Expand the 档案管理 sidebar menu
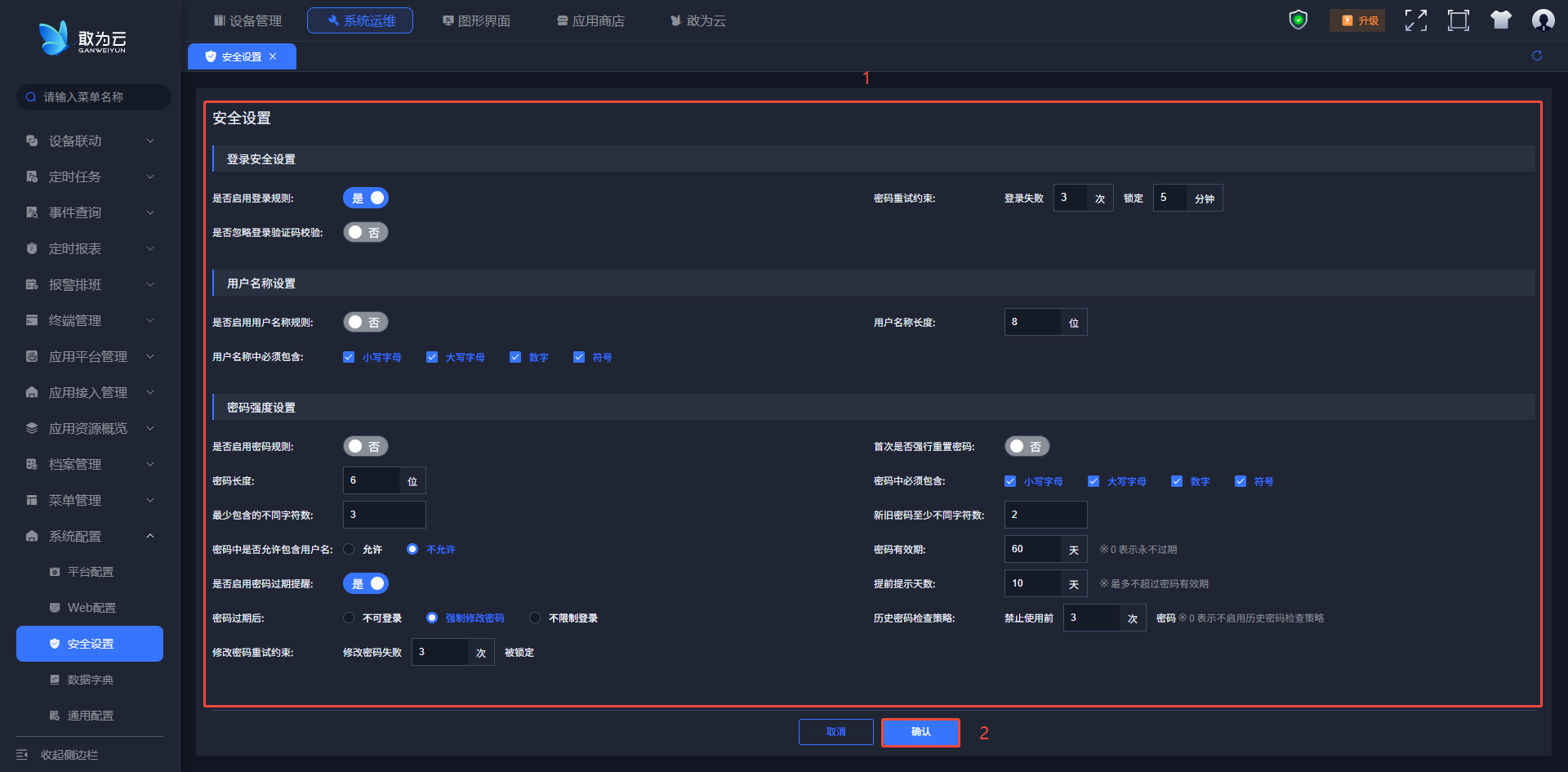 coord(90,464)
